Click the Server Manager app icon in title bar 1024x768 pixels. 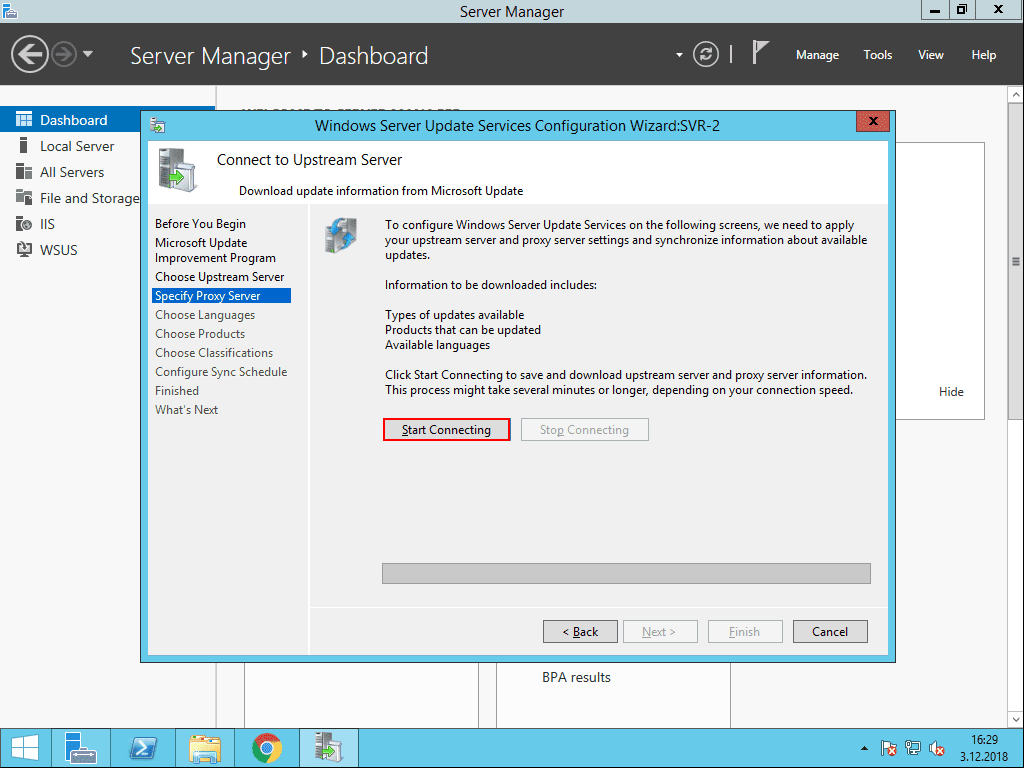(10, 10)
